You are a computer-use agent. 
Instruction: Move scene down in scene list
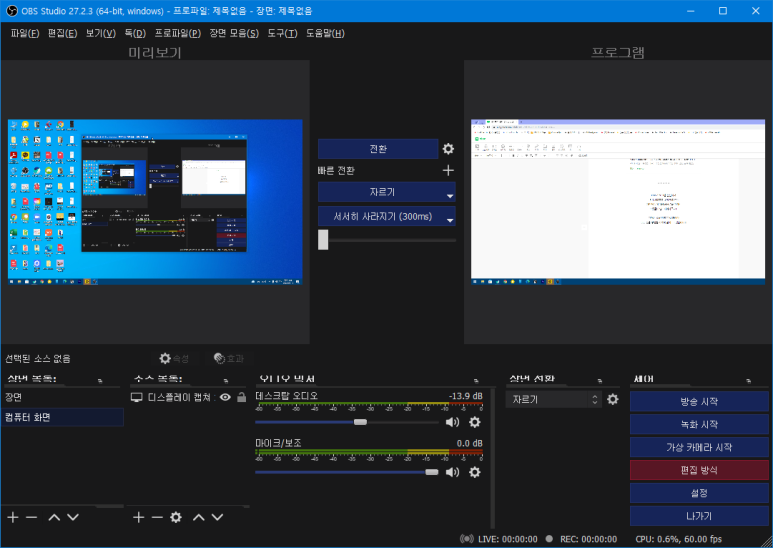[72, 517]
